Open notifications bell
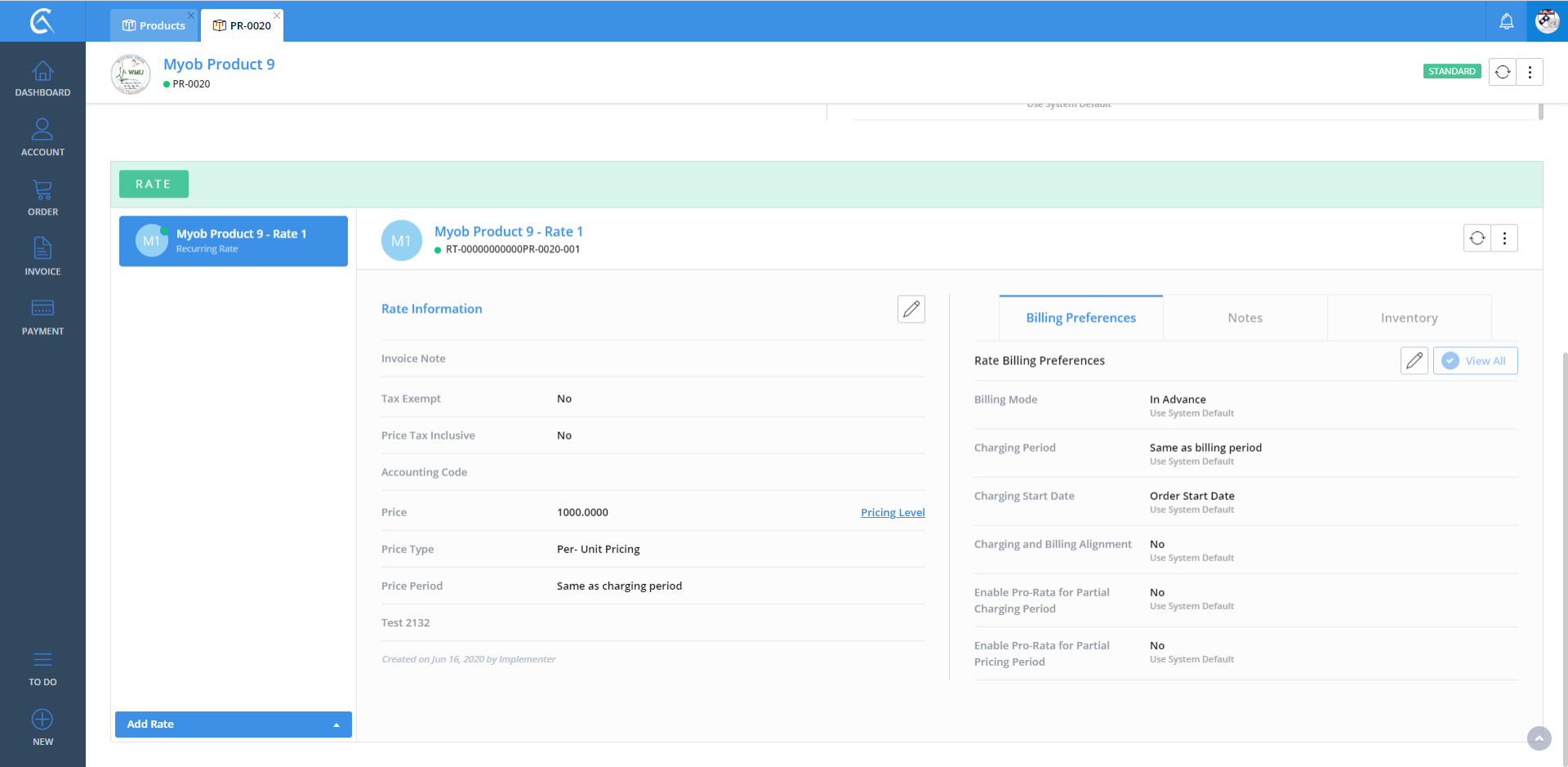This screenshot has width=1568, height=767. (x=1506, y=22)
